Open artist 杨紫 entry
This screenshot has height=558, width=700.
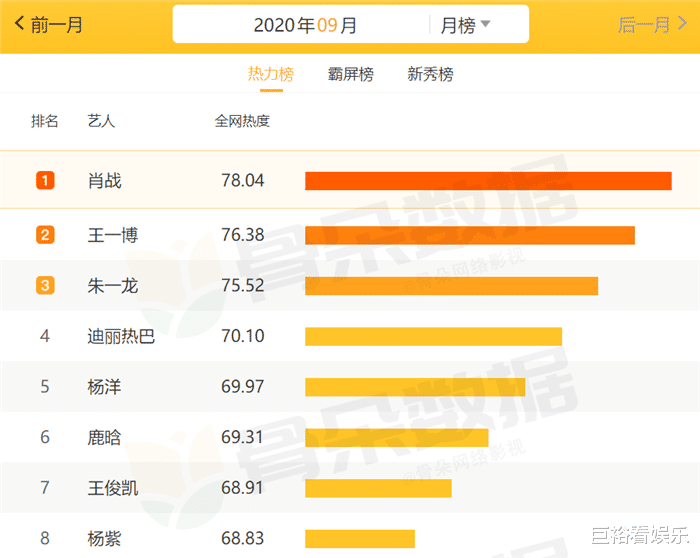click(104, 538)
